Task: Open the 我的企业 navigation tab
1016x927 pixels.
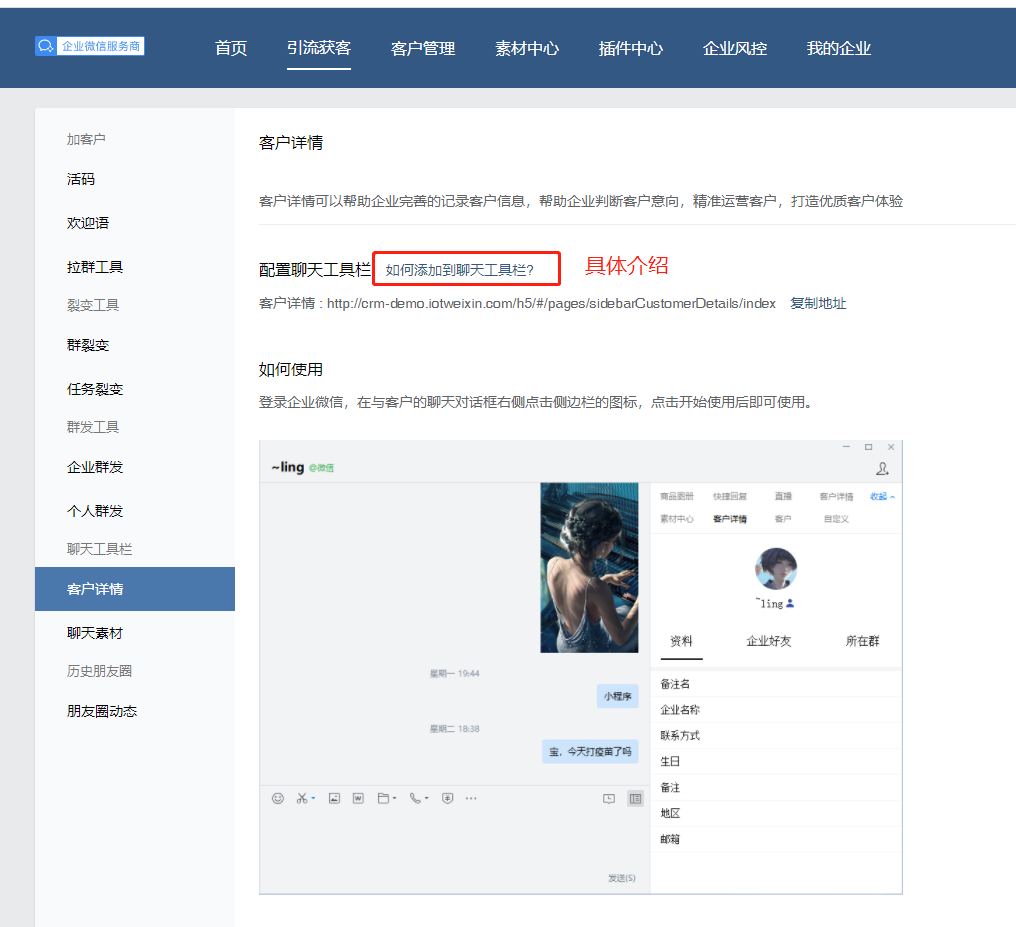Action: coord(838,49)
